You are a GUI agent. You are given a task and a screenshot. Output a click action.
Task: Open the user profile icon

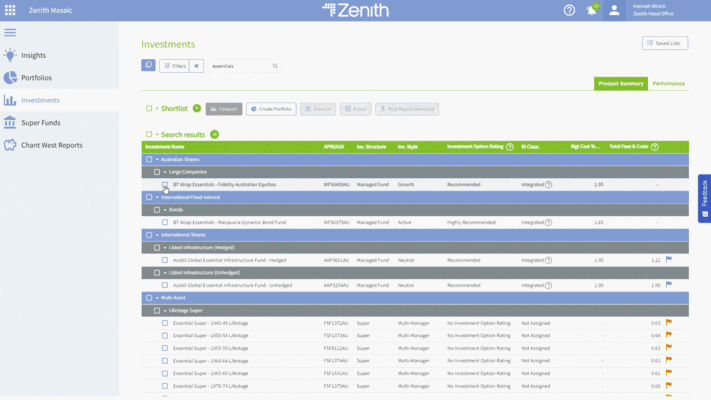click(x=615, y=10)
